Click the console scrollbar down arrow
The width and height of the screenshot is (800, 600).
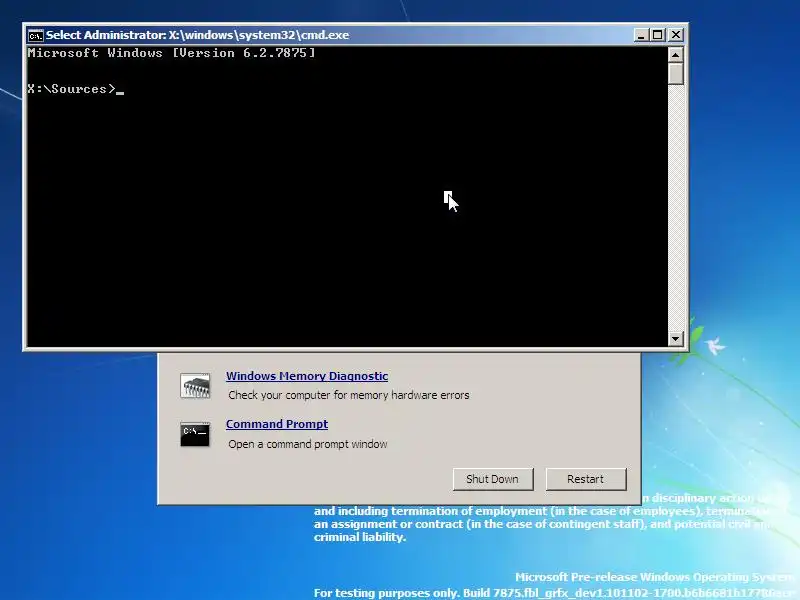click(676, 338)
